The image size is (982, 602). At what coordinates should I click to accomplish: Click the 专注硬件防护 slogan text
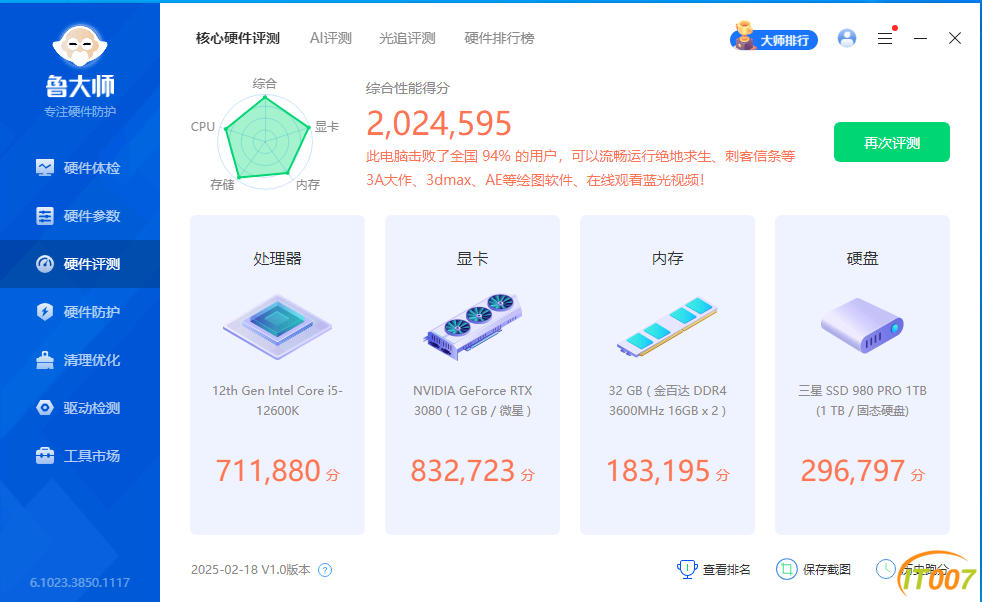coord(80,112)
